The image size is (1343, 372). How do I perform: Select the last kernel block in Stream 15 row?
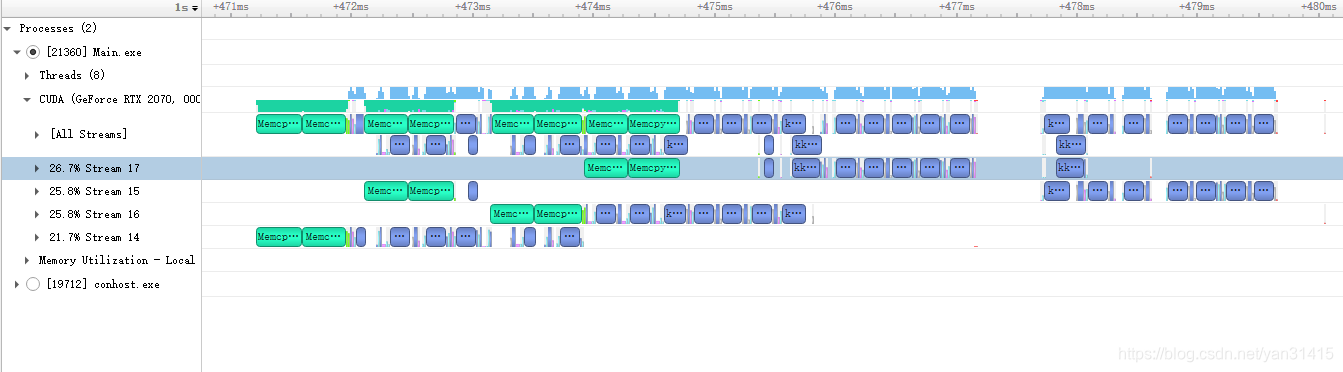[x=1265, y=191]
